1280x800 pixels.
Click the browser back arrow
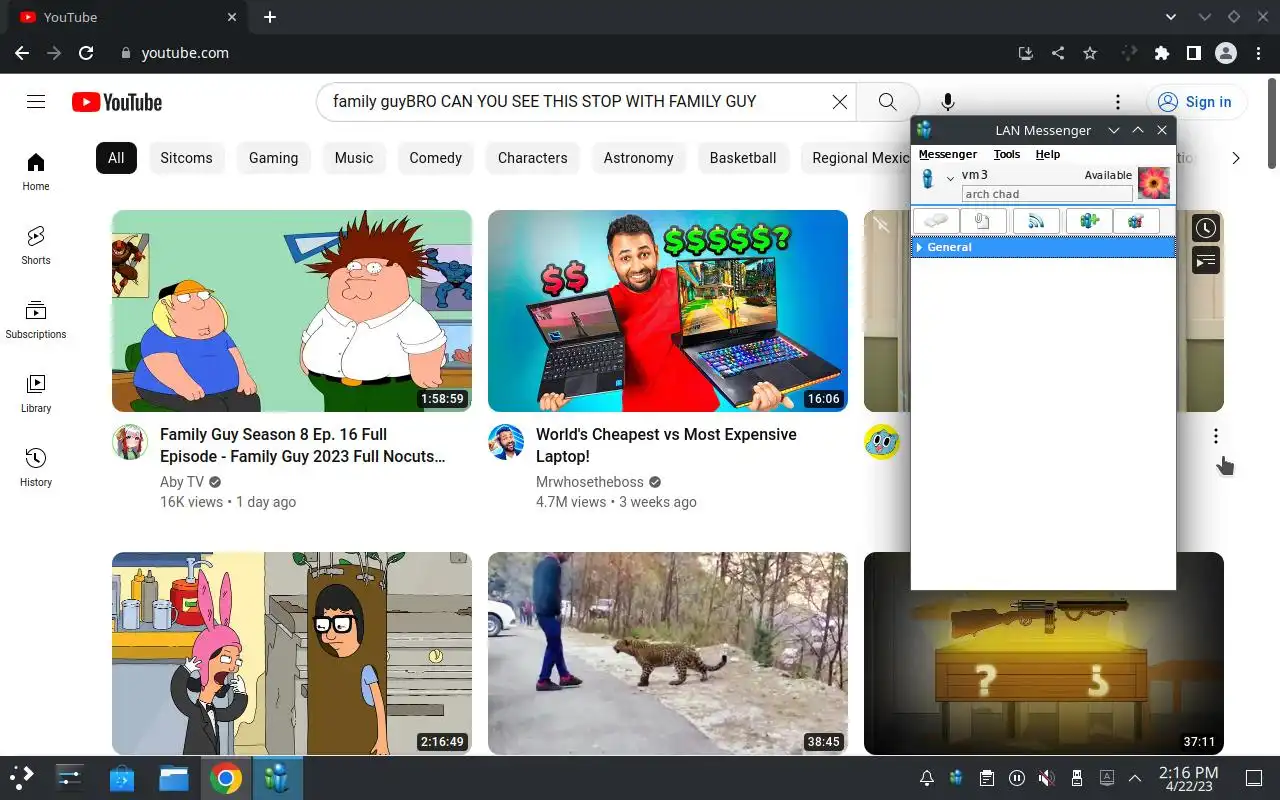pyautogui.click(x=22, y=53)
